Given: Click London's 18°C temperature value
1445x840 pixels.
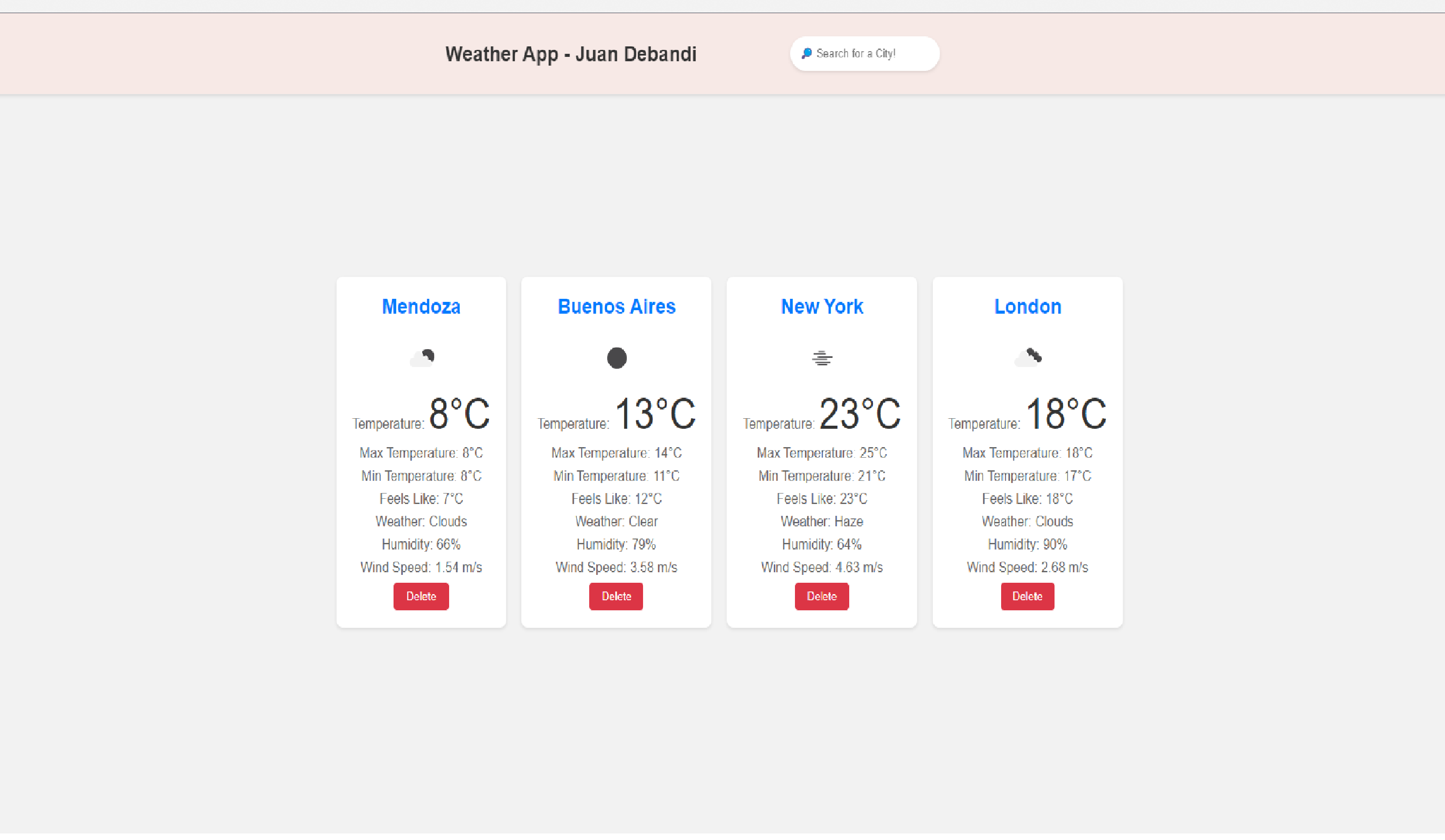Looking at the screenshot, I should click(1065, 414).
